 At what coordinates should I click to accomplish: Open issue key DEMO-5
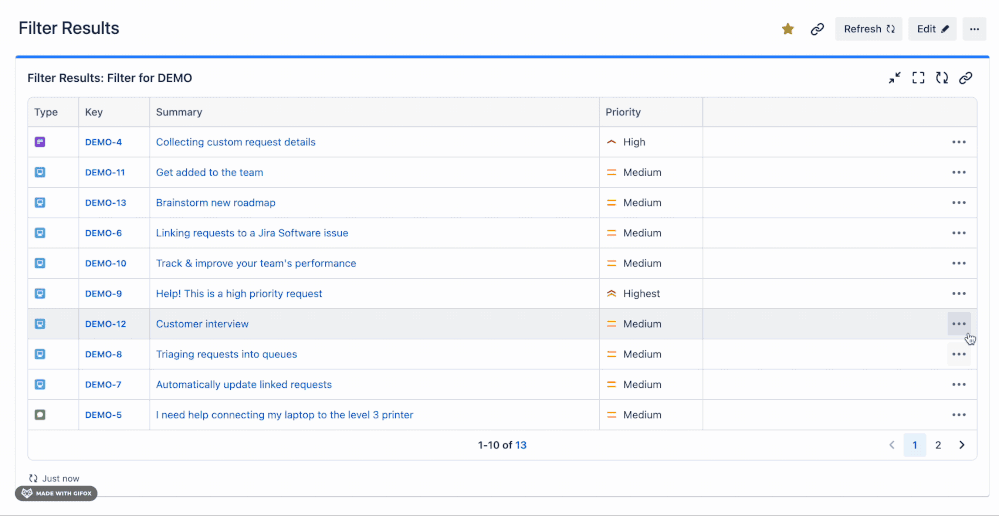[103, 415]
